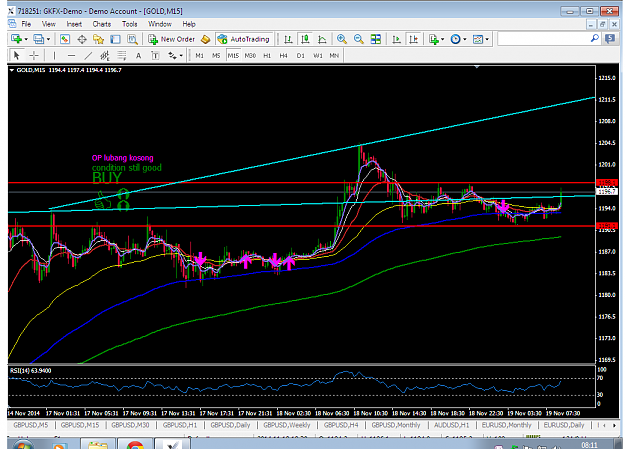Switch to W1 timeframe
Viewport: 625px width, 449px height.
[318, 55]
